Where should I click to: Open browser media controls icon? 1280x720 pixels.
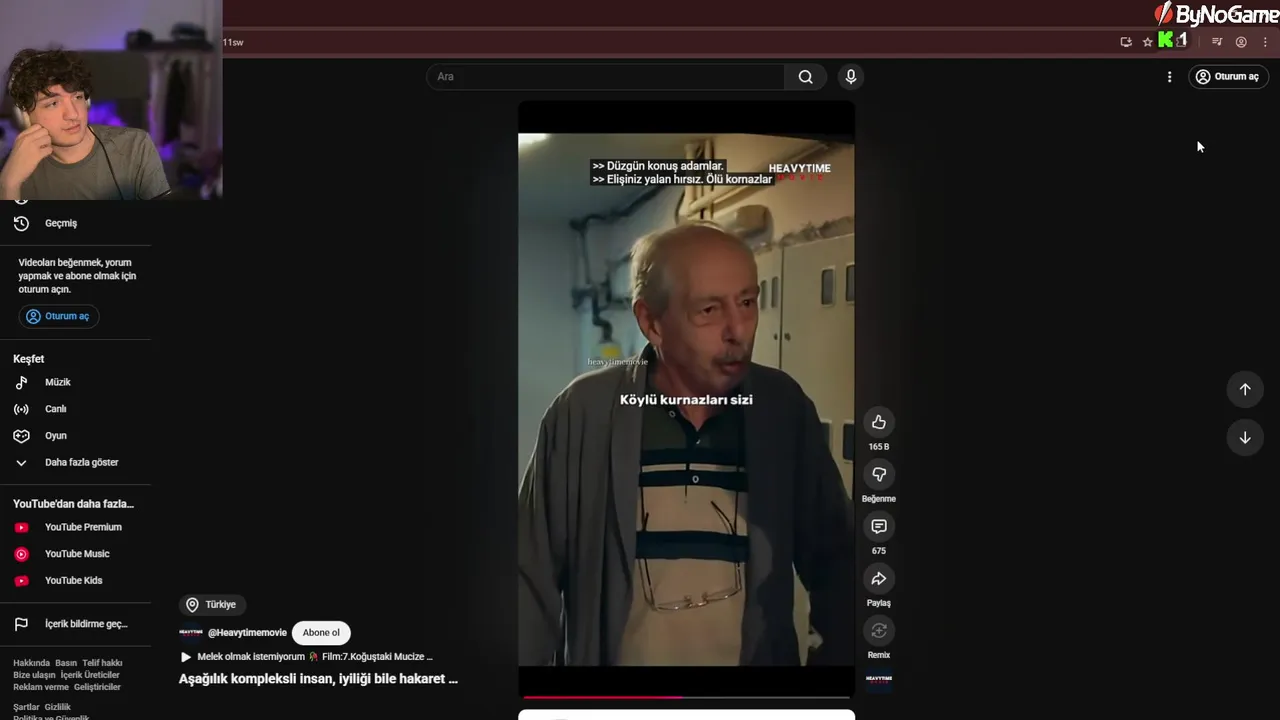tap(1217, 42)
